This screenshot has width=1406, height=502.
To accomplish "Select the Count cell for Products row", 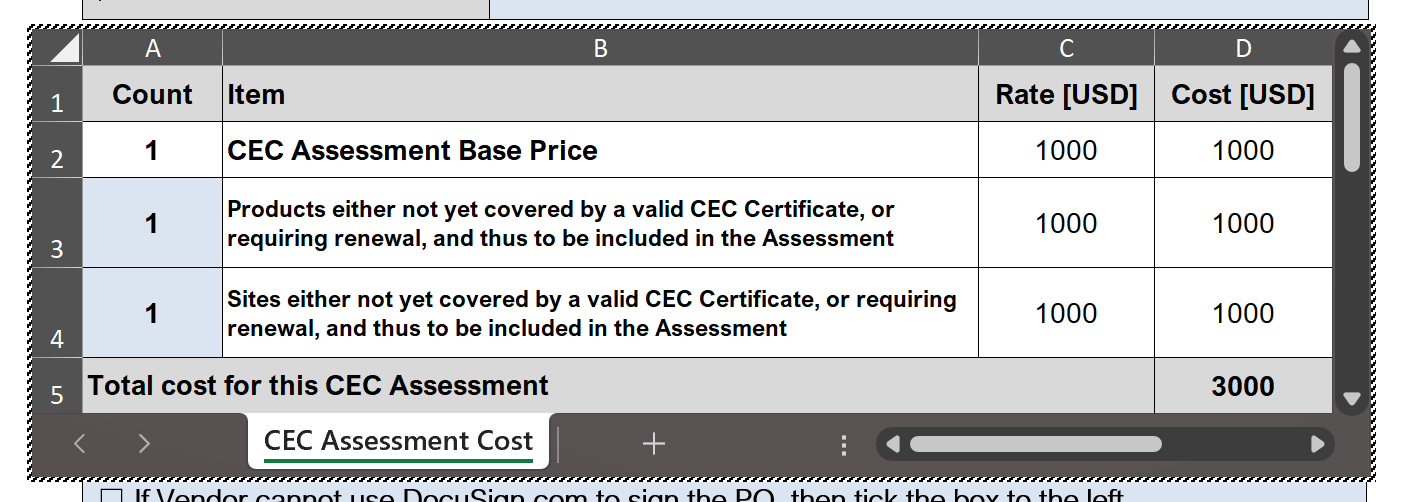I will (x=152, y=223).
